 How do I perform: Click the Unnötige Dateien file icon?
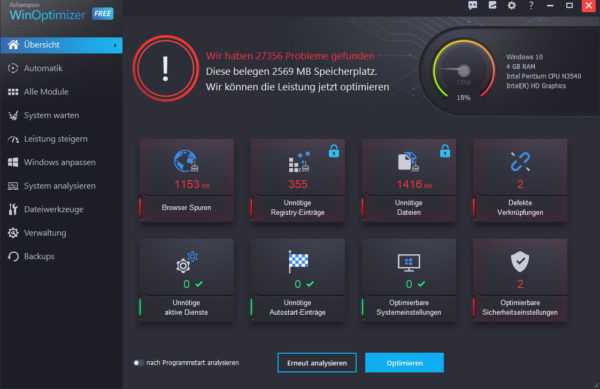(408, 162)
